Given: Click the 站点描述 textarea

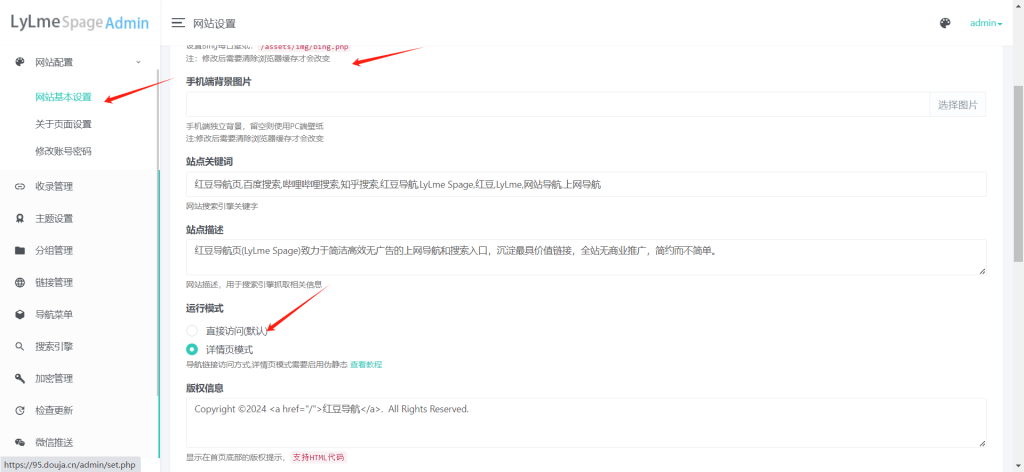Looking at the screenshot, I should pos(586,257).
